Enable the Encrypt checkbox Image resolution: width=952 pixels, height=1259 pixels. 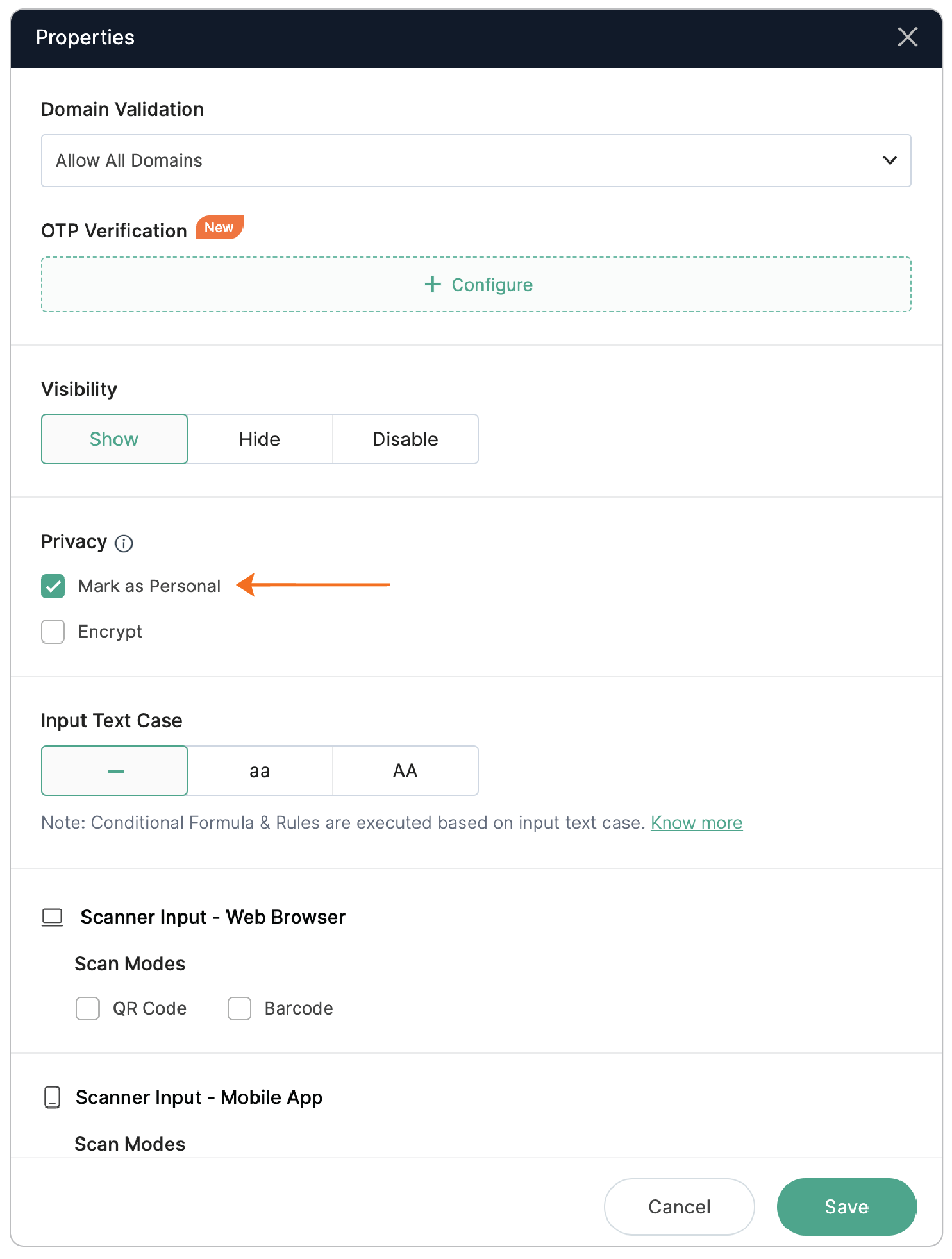[53, 632]
